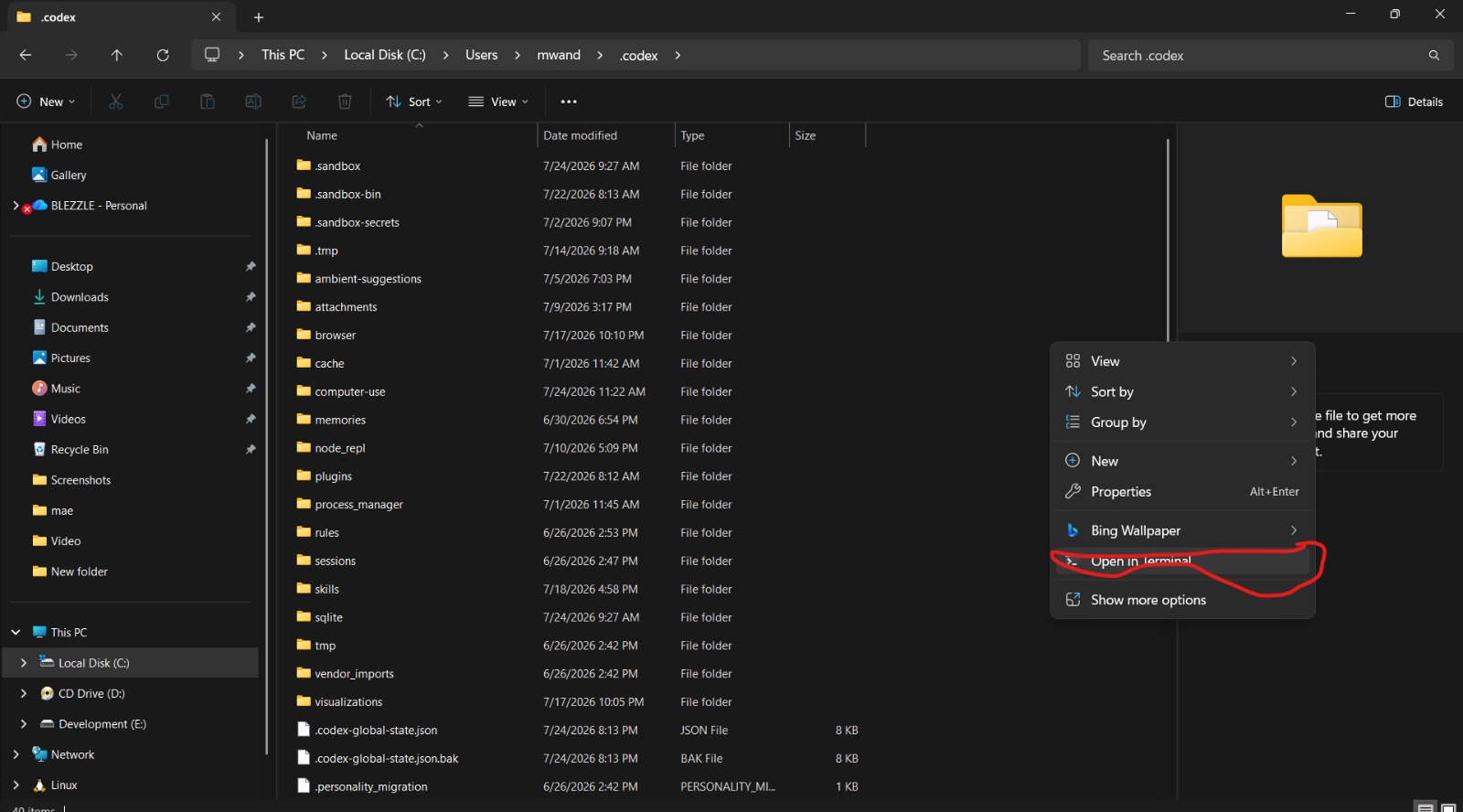This screenshot has height=812, width=1463.
Task: Open pinned Downloads folder
Action: 70,297
